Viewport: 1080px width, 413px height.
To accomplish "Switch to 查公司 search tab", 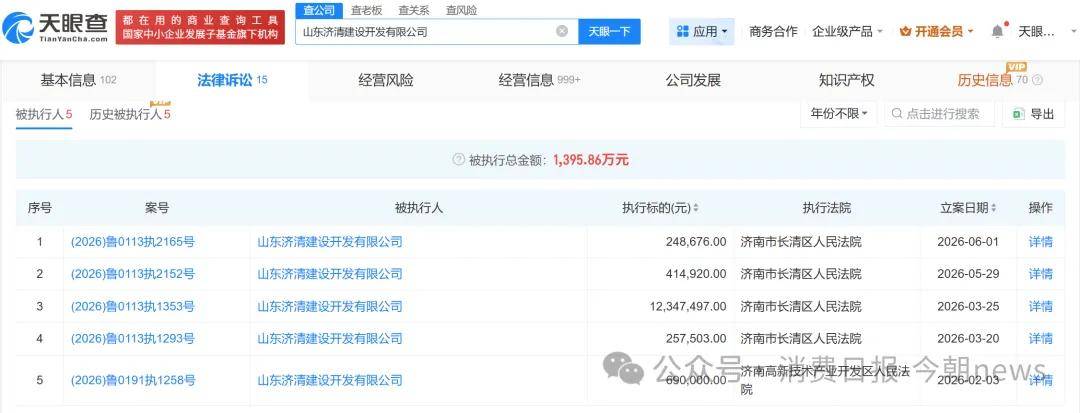I will (319, 10).
